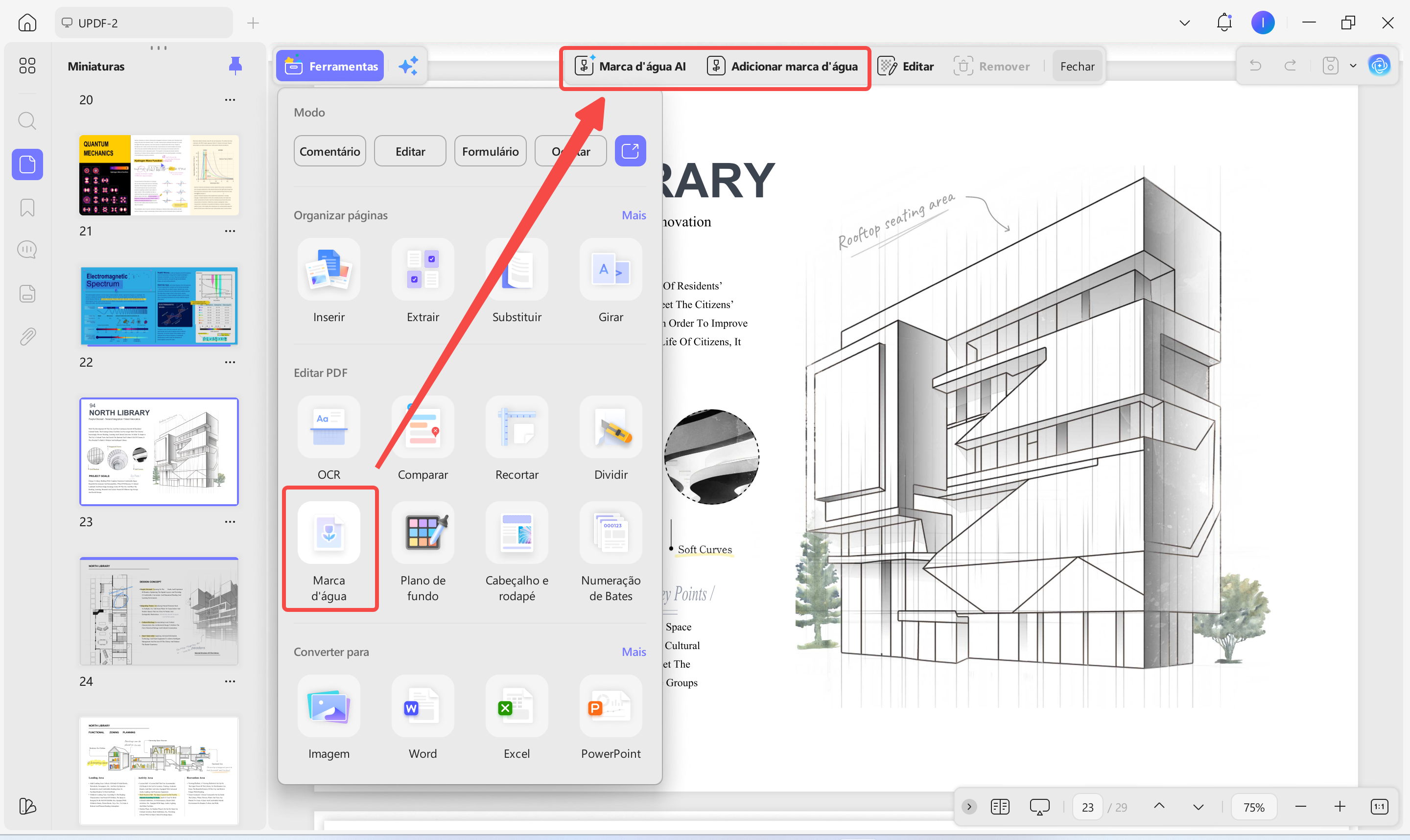The height and width of the screenshot is (840, 1410).
Task: Open the UPDF AI sparkle assistant
Action: (409, 66)
